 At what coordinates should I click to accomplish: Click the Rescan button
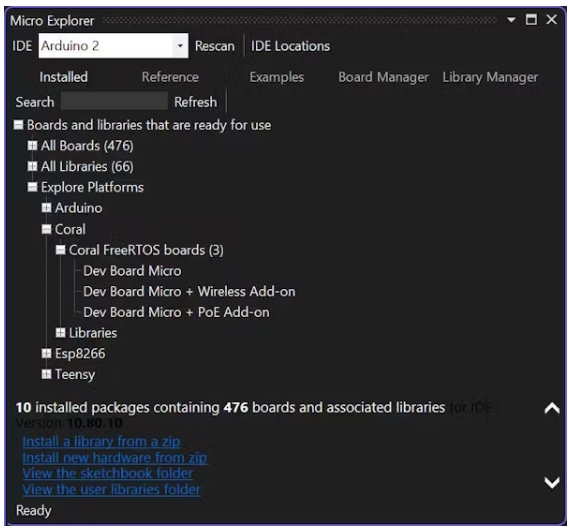pos(215,46)
